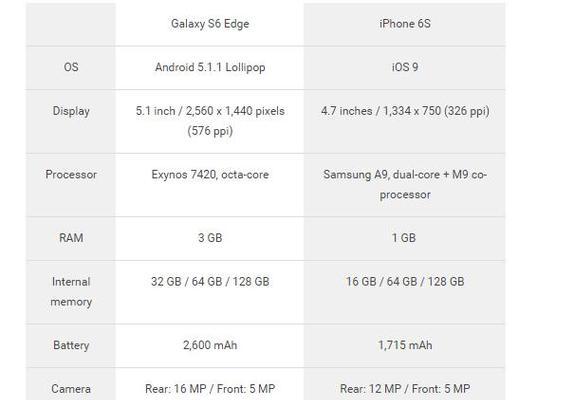Click the 2,600 mAh battery value

210,345
